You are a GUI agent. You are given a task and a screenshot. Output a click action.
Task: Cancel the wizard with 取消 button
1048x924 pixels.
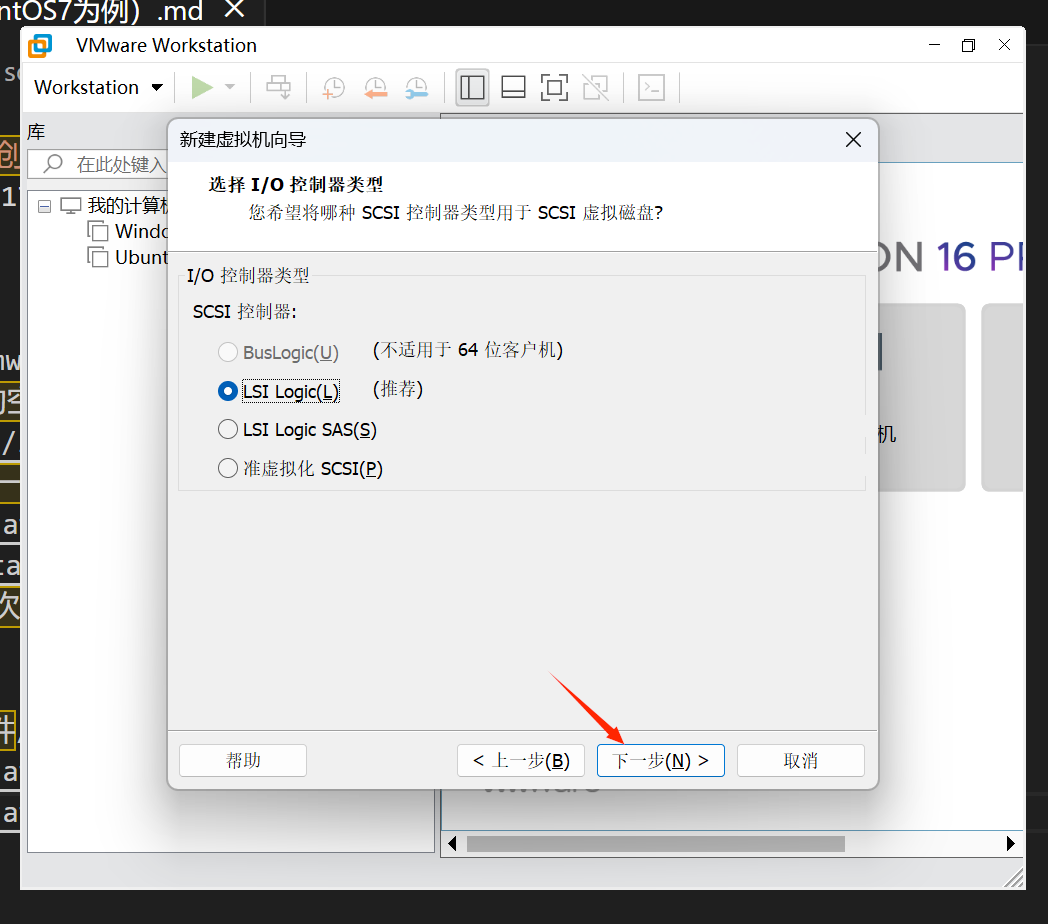[801, 760]
